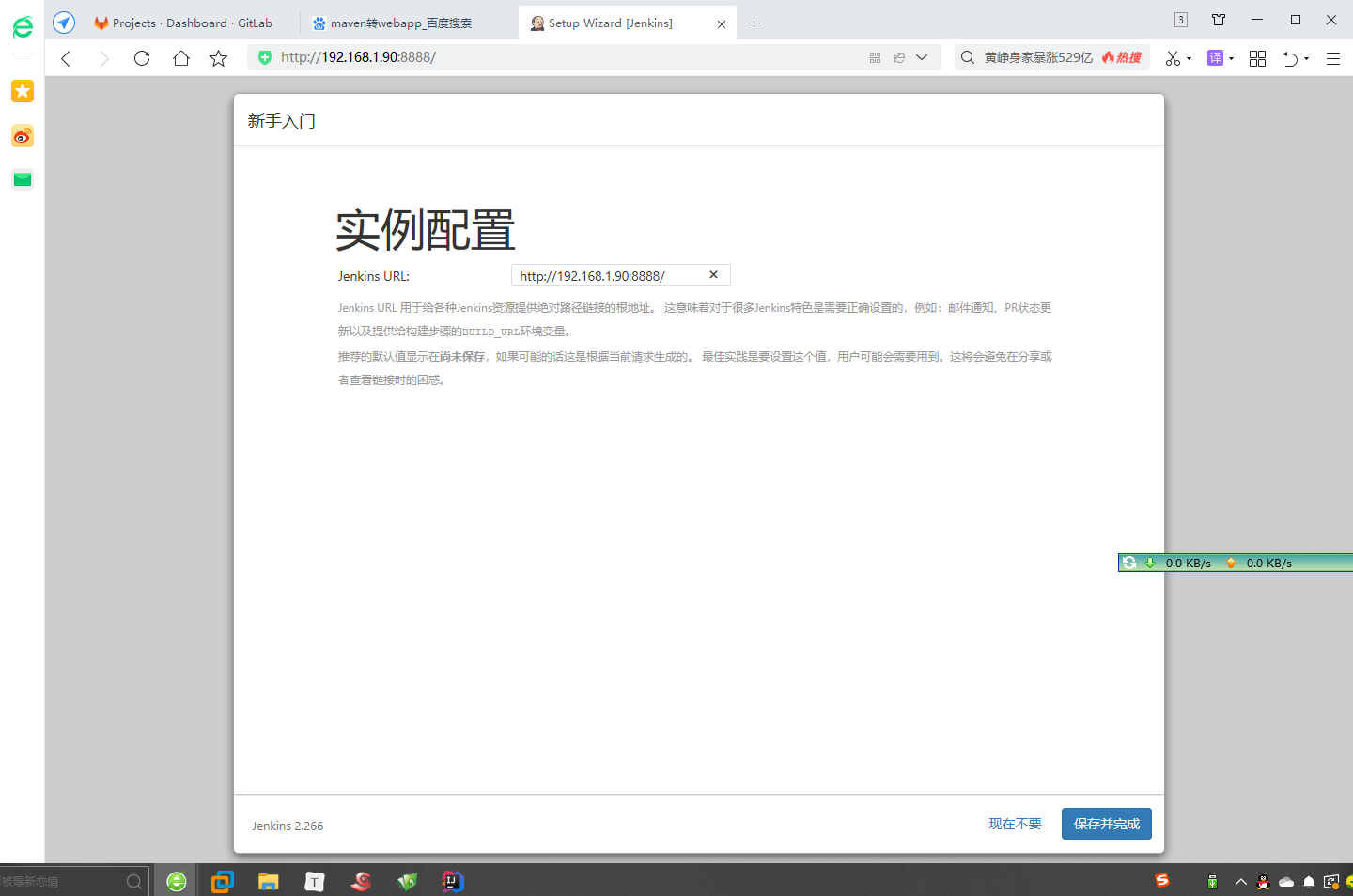Open Typora from taskbar
Image resolution: width=1353 pixels, height=896 pixels.
pyautogui.click(x=315, y=881)
